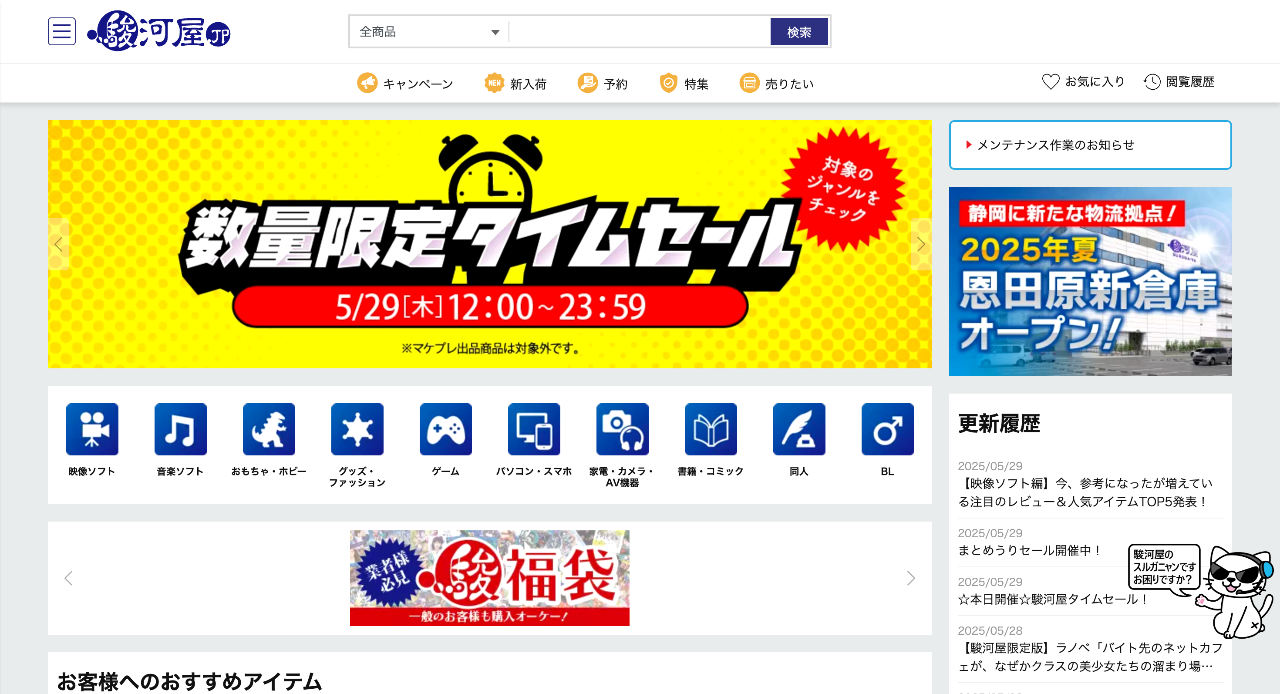Open the 恩田原新倉庫オープン banner
The width and height of the screenshot is (1280, 694).
(x=1090, y=281)
